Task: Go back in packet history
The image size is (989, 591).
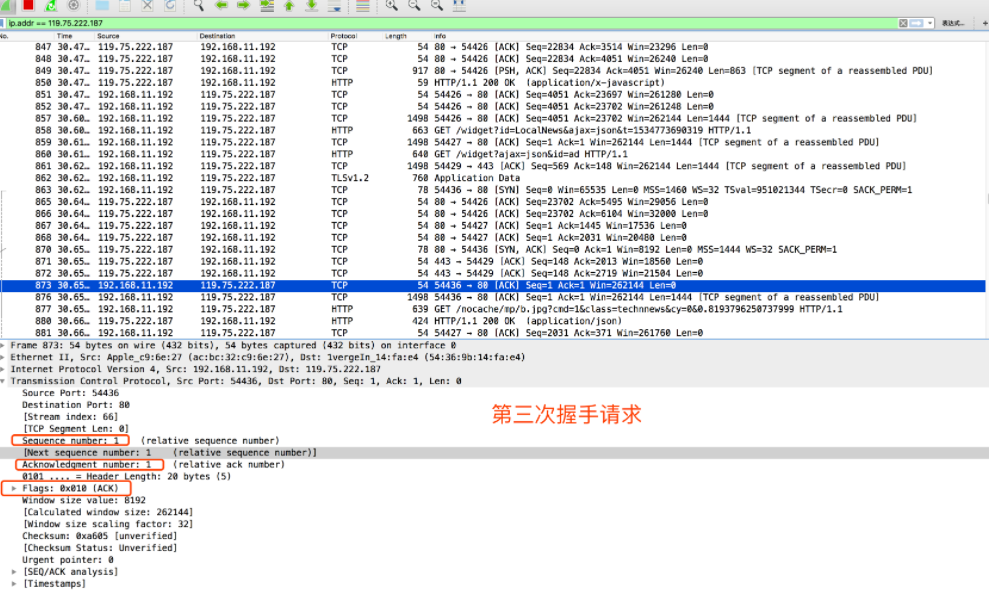Action: click(221, 5)
